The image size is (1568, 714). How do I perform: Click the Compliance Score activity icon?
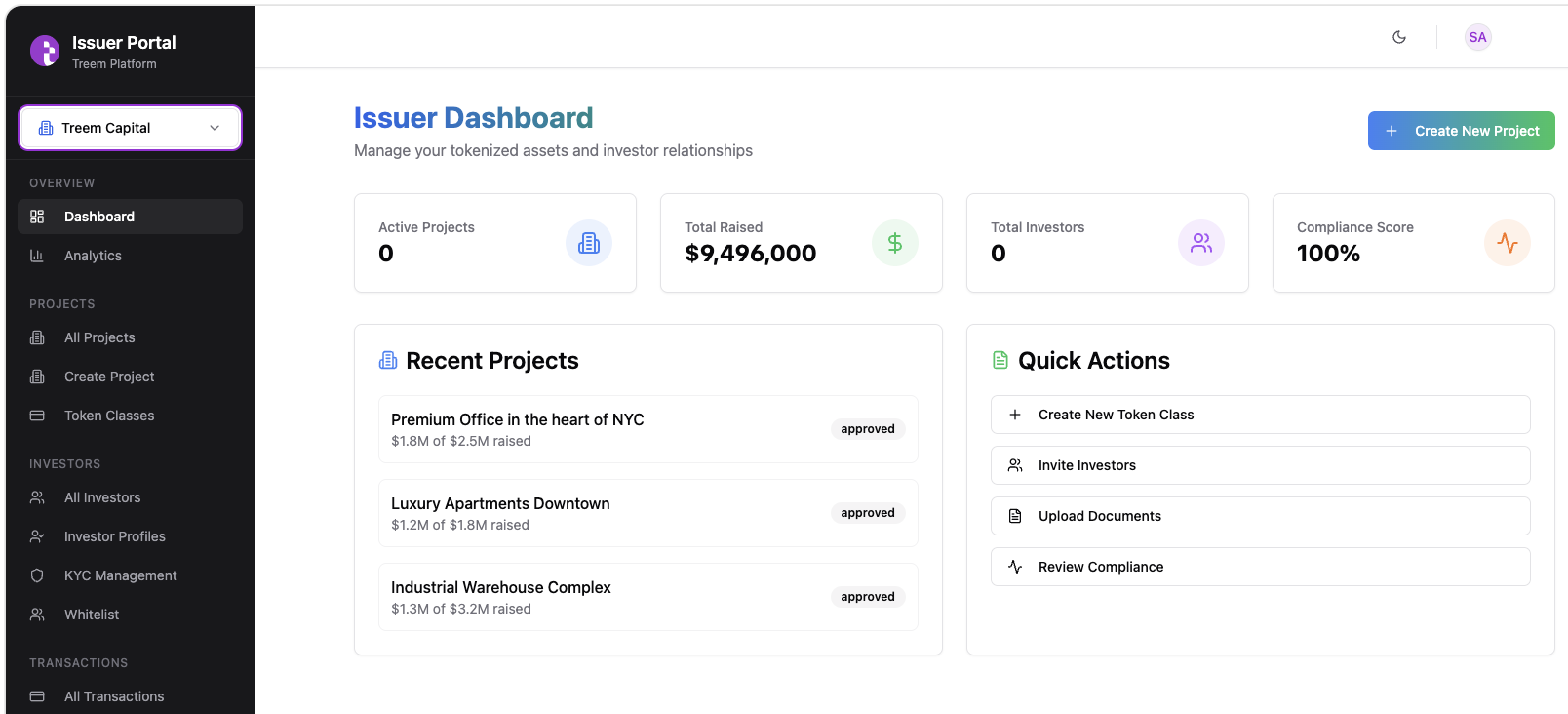pyautogui.click(x=1508, y=243)
